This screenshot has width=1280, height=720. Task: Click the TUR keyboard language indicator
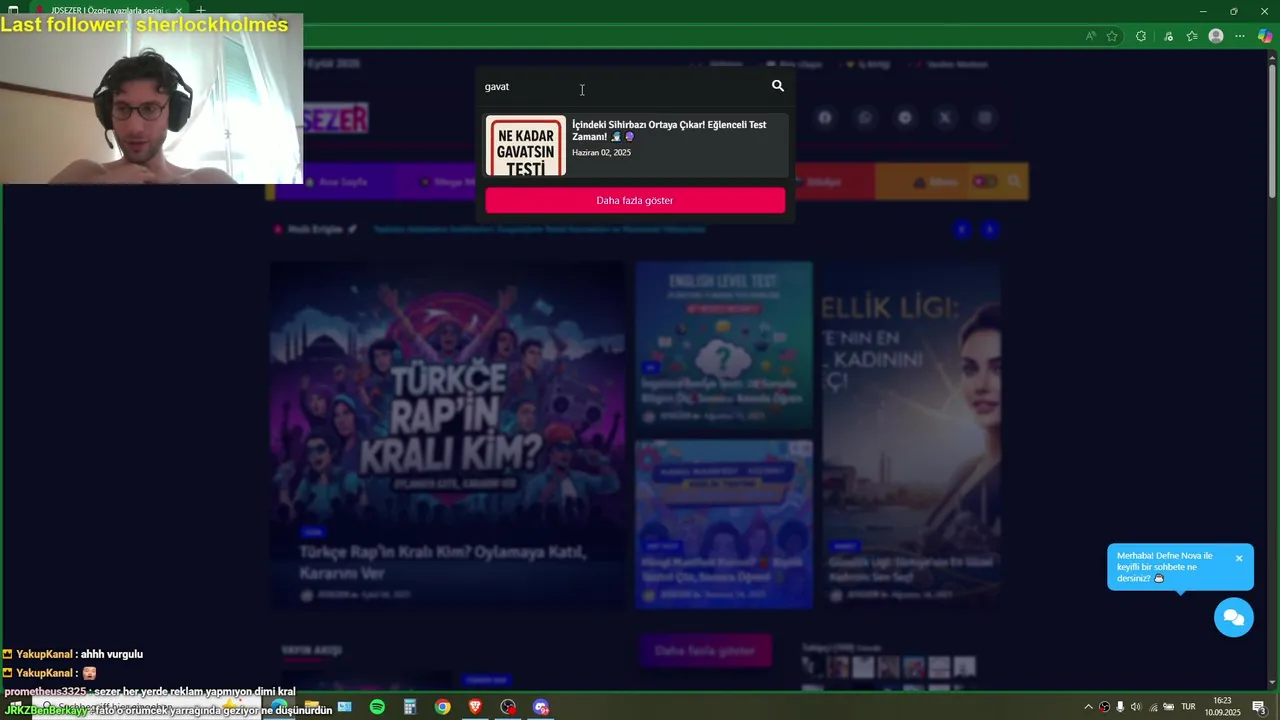tap(1188, 707)
